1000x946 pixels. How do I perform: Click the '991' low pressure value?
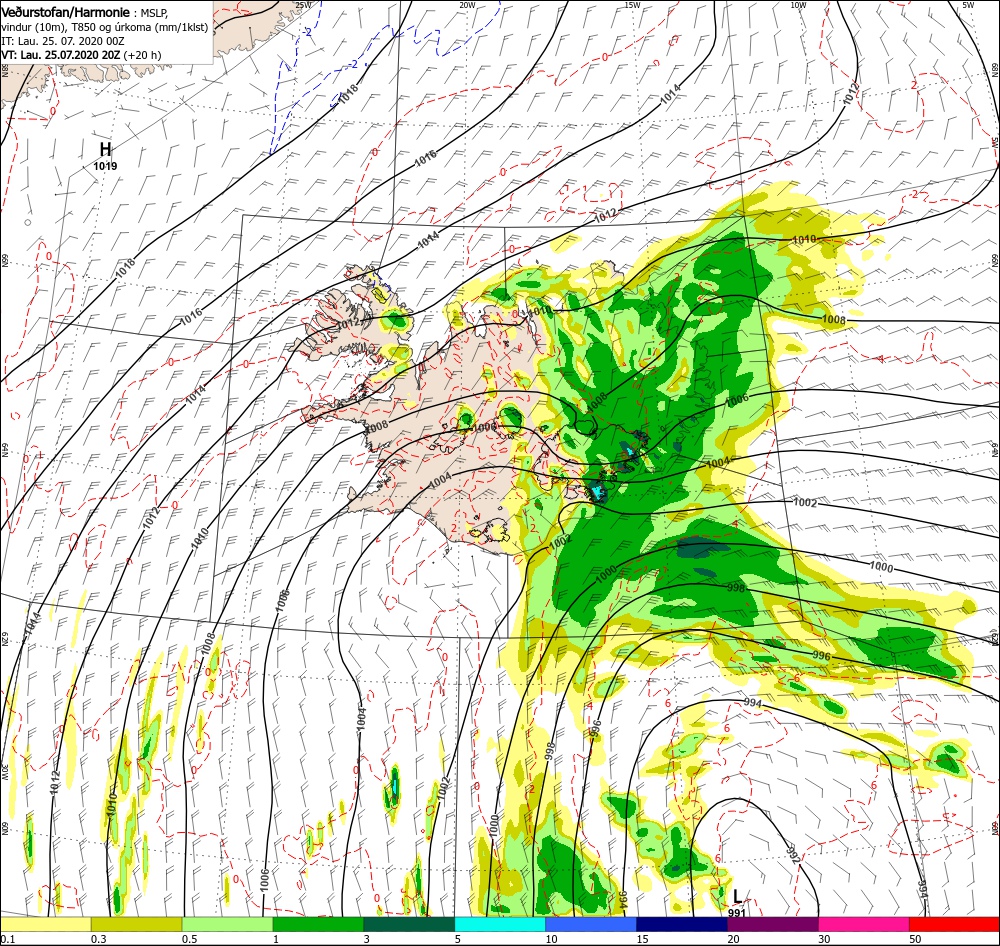tap(737, 912)
